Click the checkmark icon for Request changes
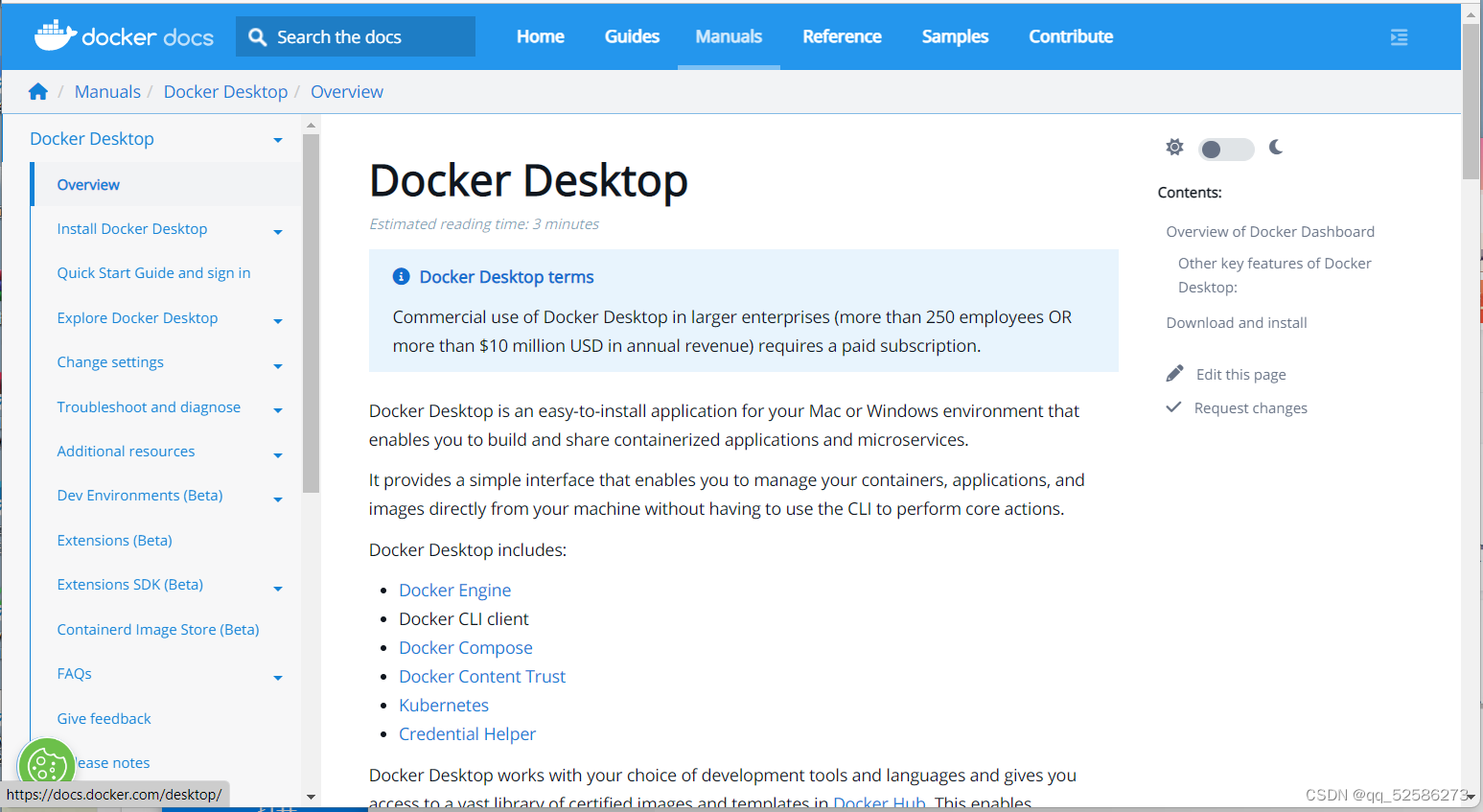1483x812 pixels. tap(1173, 406)
